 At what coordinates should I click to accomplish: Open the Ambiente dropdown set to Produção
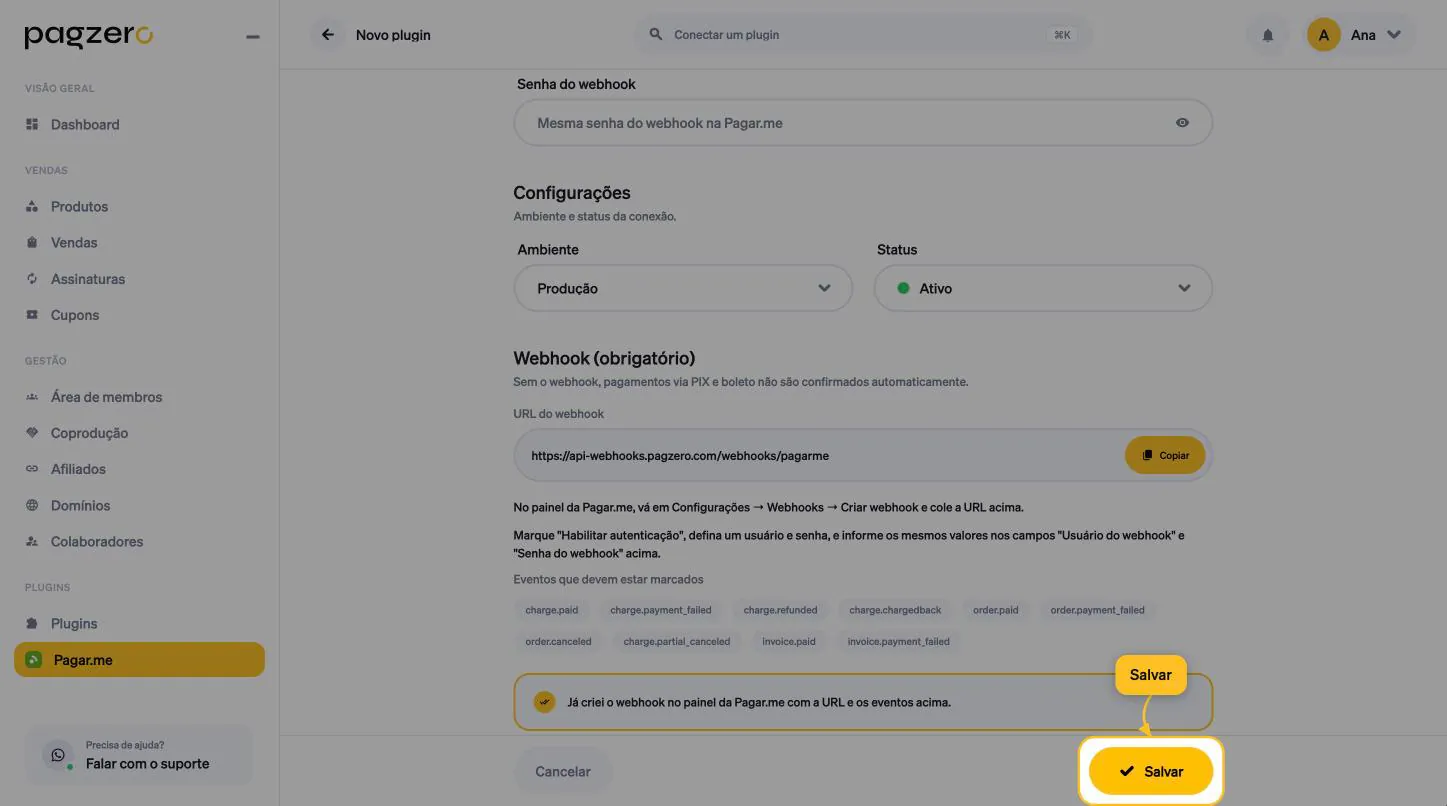click(683, 288)
